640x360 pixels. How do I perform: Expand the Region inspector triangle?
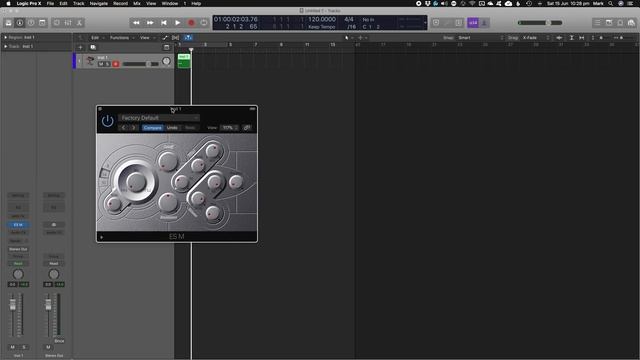point(6,37)
